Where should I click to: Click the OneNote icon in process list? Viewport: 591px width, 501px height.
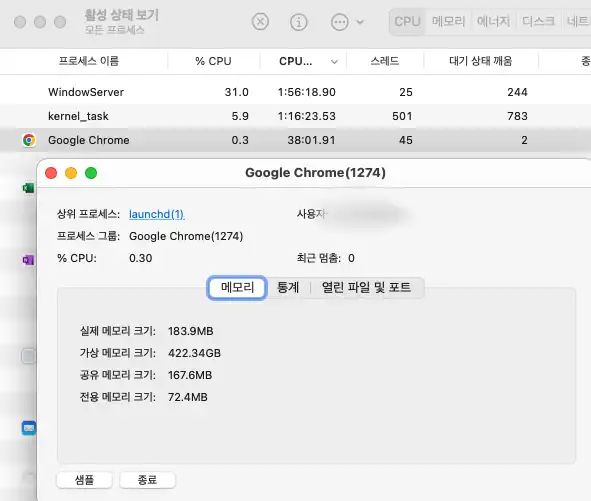[28, 260]
